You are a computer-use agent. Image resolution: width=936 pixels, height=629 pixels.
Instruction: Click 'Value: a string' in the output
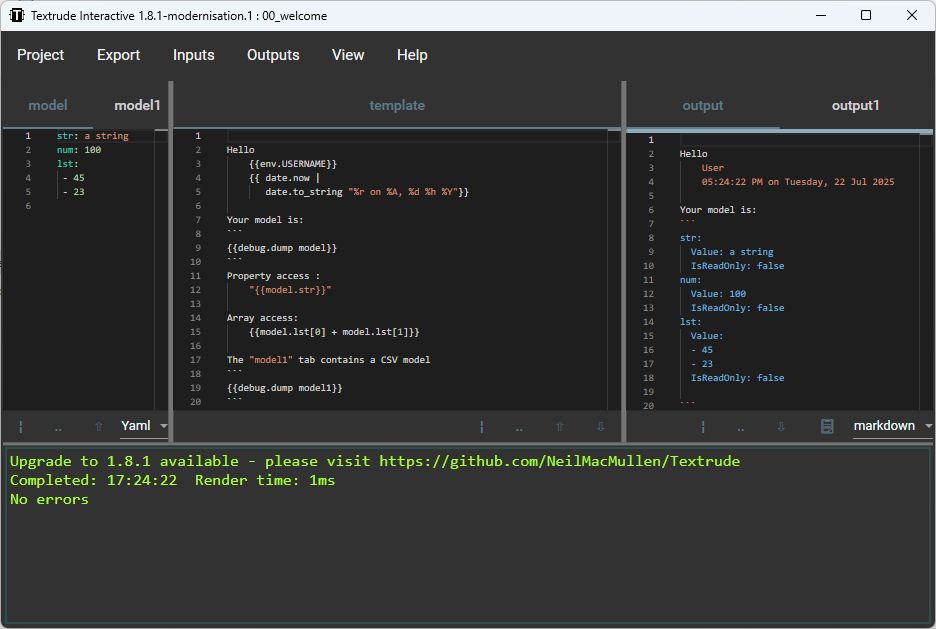click(x=732, y=252)
